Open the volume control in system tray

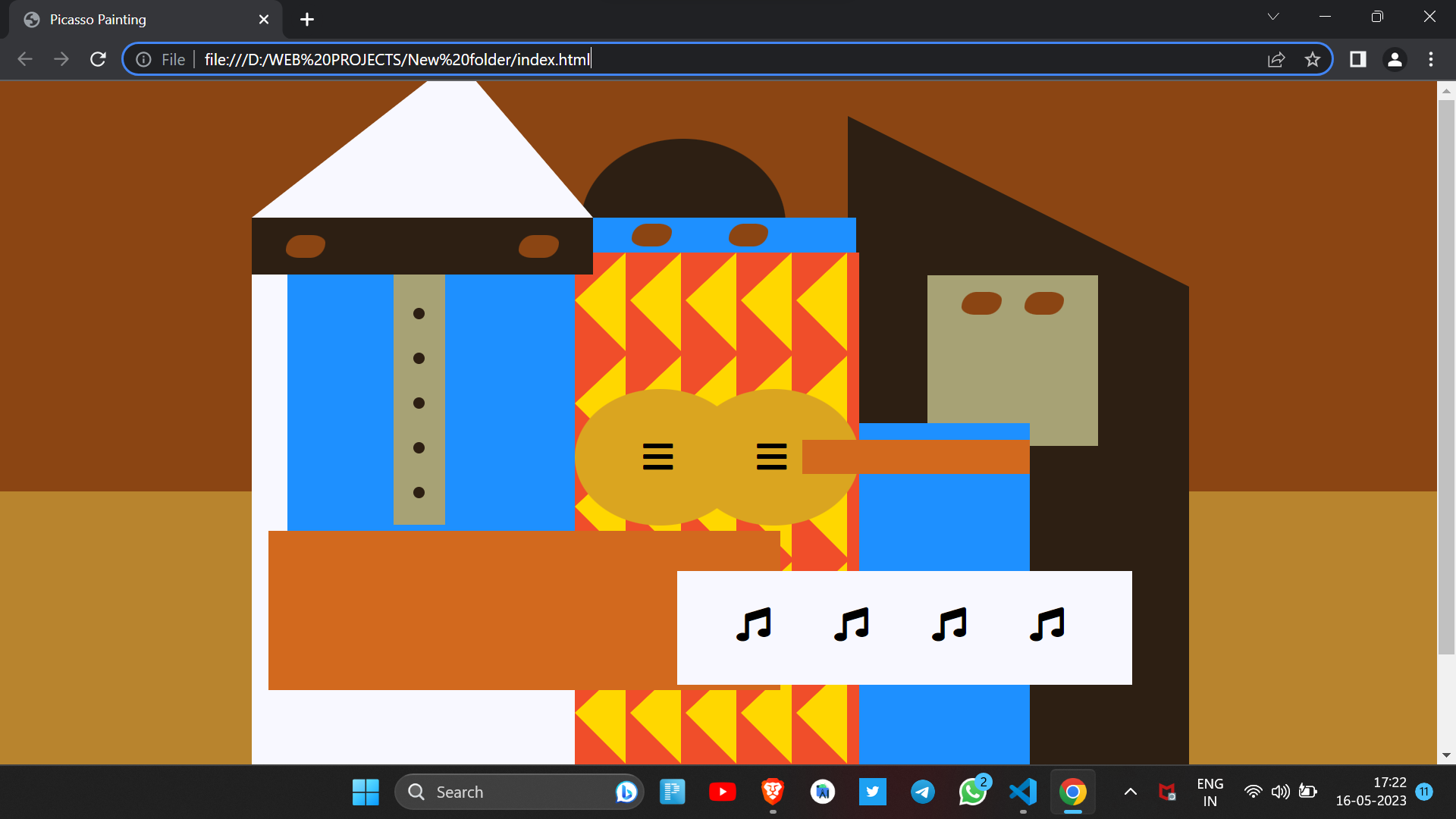(1280, 791)
